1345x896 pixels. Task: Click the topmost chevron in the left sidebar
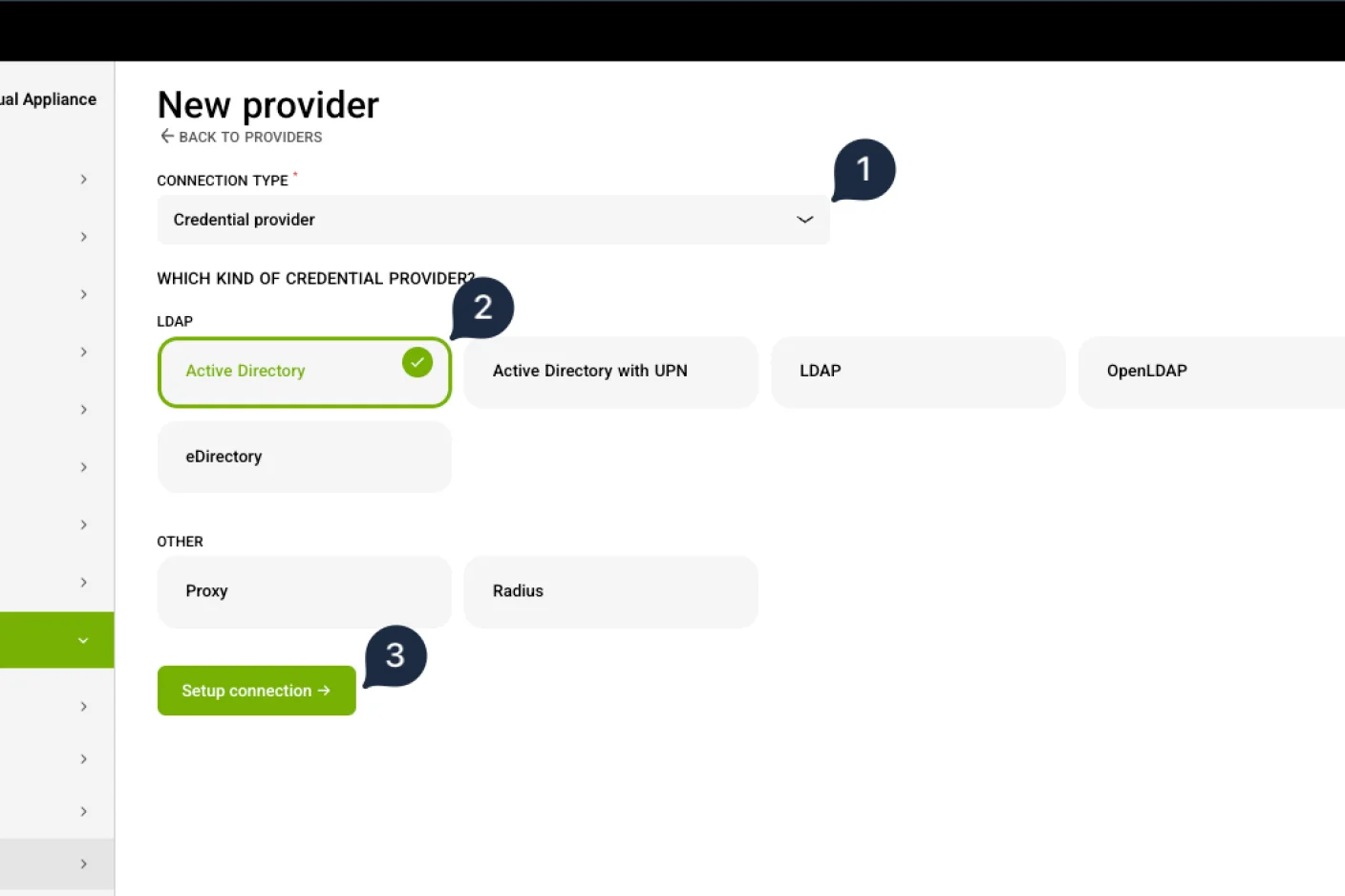point(83,180)
